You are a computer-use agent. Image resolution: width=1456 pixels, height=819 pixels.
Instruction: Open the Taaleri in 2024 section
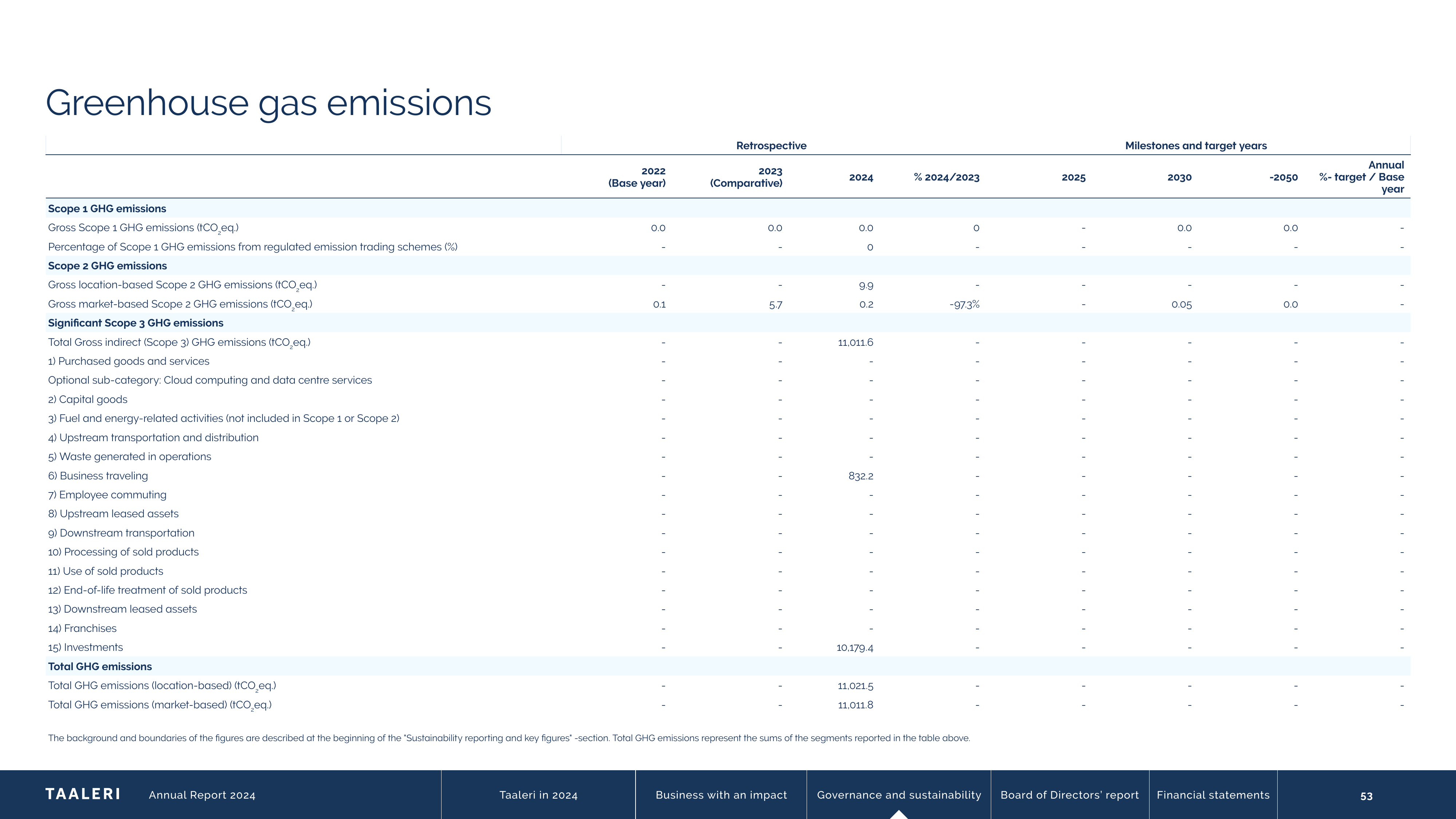click(538, 795)
